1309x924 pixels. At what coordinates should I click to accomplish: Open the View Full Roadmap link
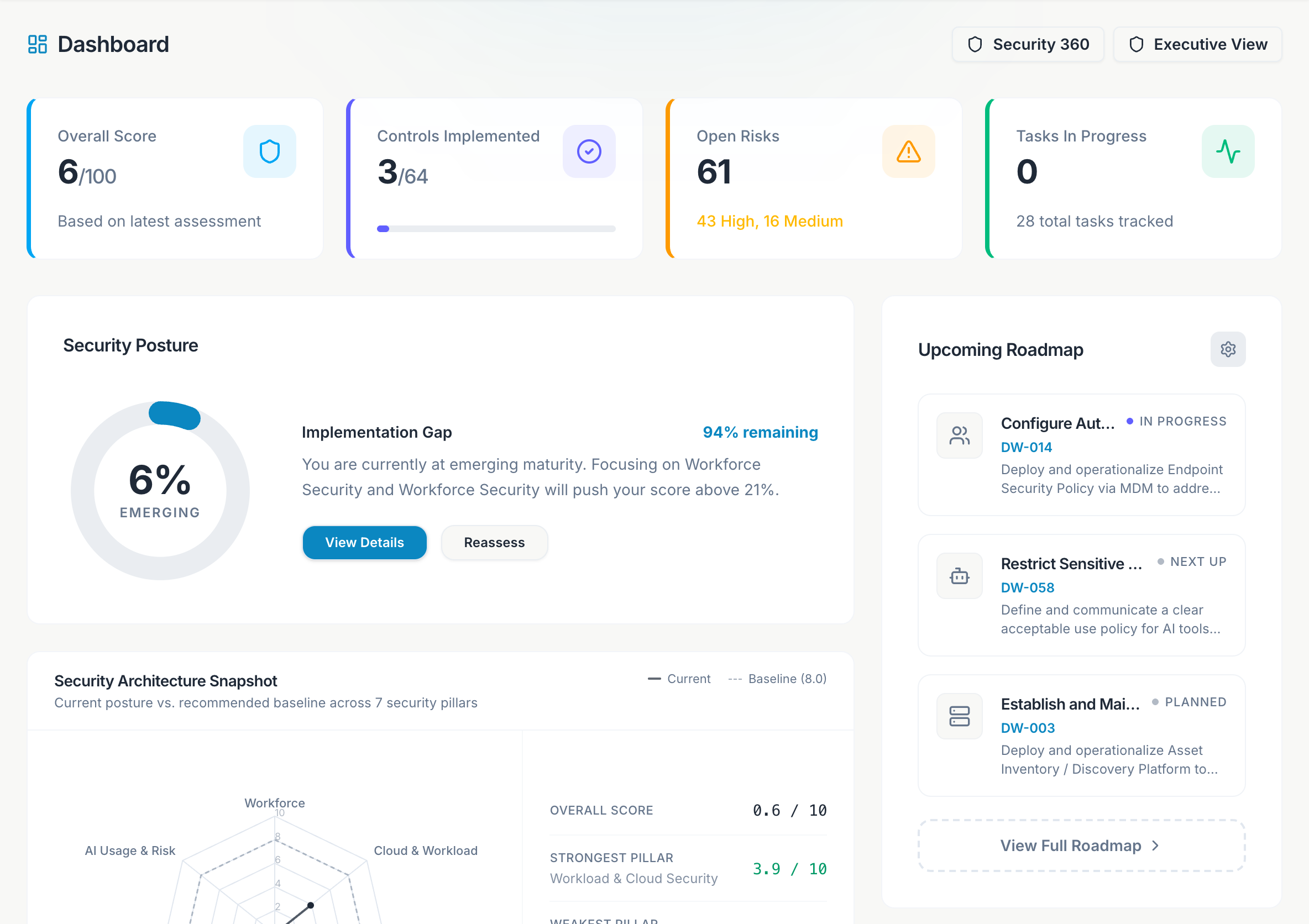[x=1081, y=846]
